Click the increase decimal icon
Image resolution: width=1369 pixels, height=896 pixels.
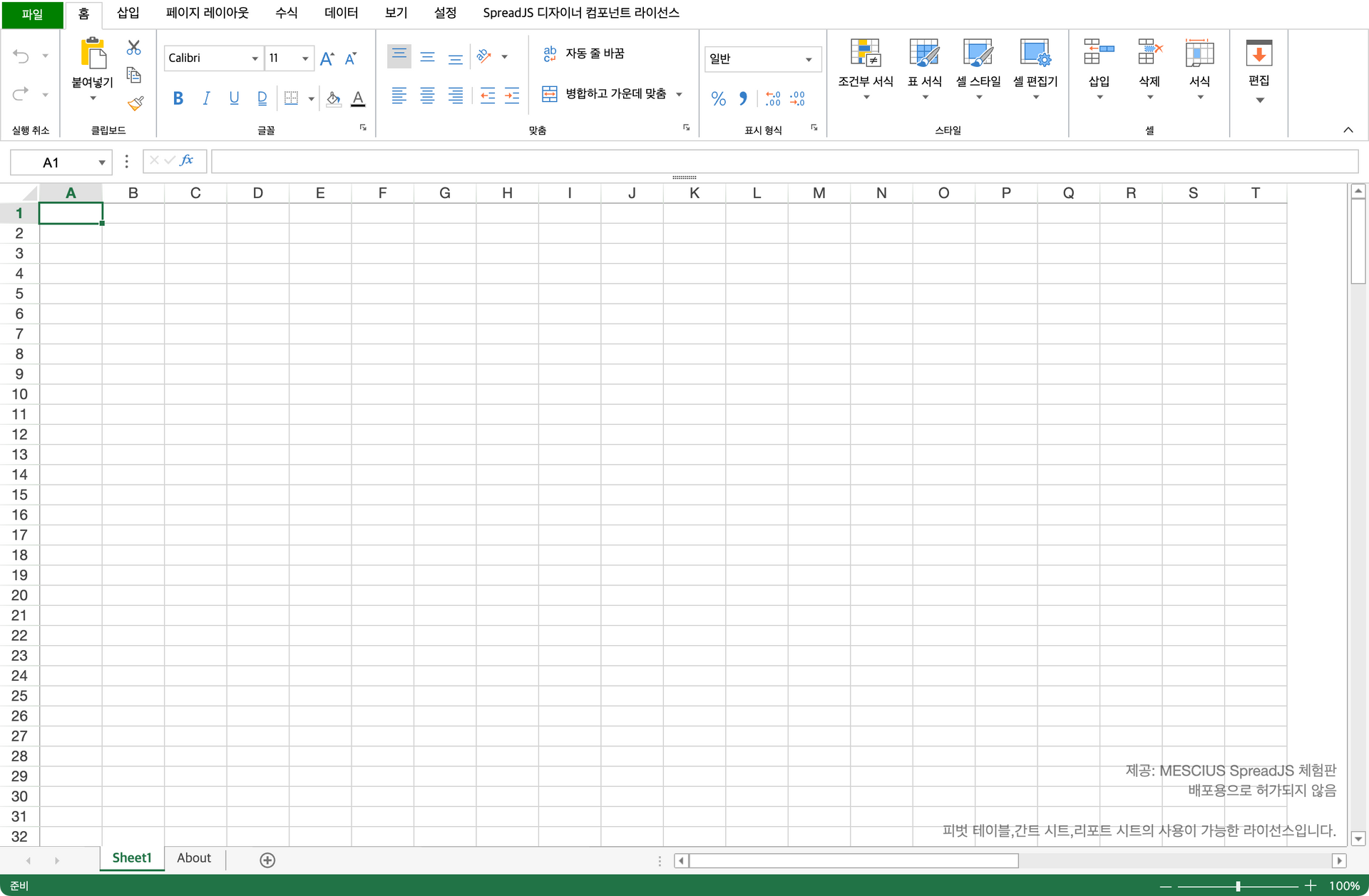[x=773, y=98]
